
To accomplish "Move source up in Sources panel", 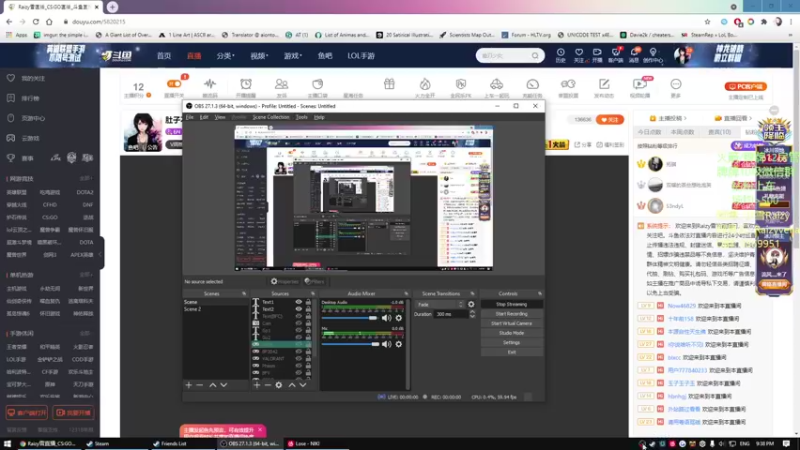I will tap(292, 385).
